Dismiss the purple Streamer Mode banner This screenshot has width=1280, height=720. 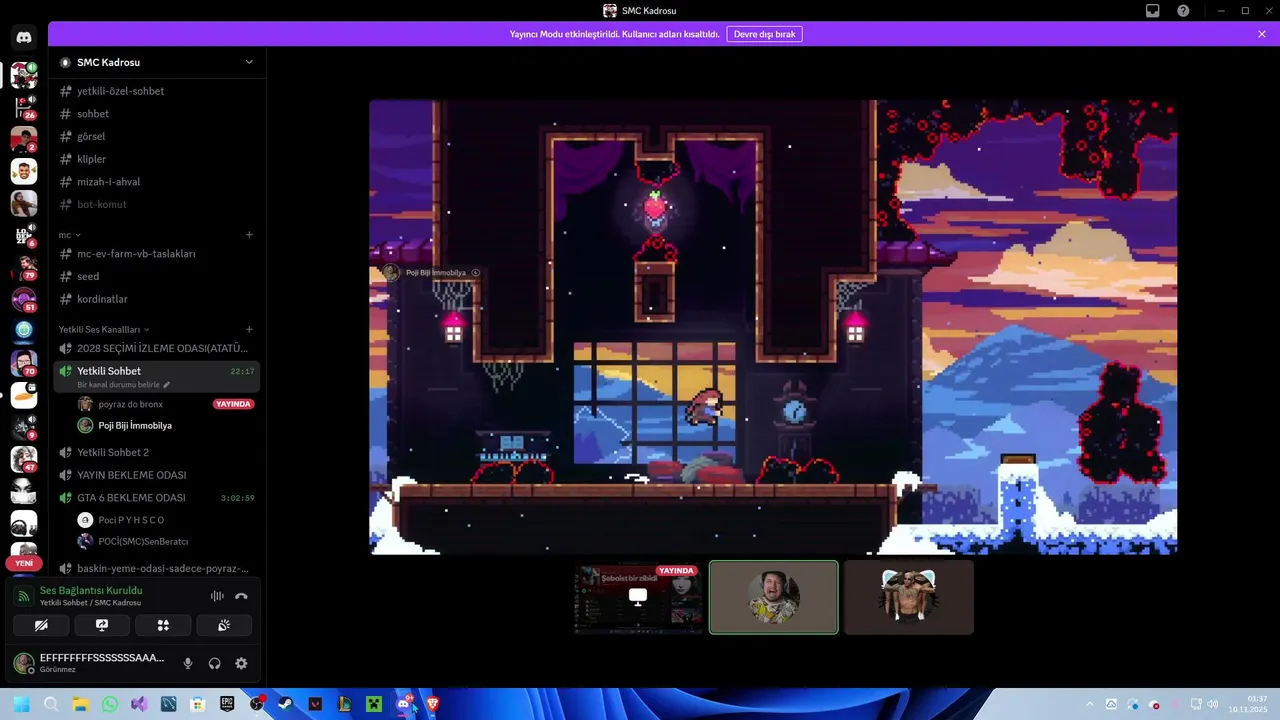[x=1262, y=34]
